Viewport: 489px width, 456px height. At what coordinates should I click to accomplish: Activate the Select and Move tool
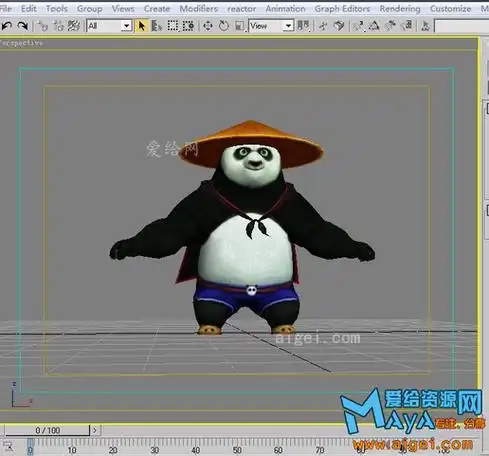point(208,26)
